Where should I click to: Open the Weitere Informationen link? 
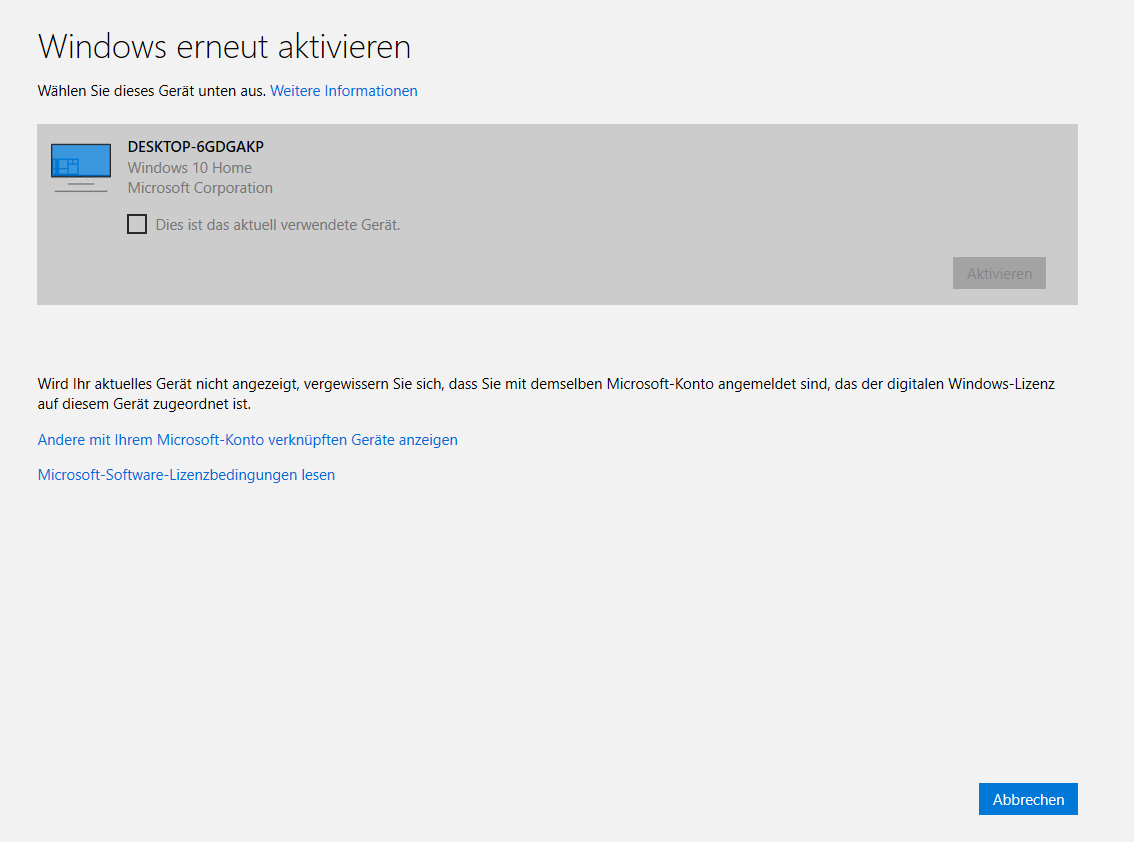click(x=344, y=91)
